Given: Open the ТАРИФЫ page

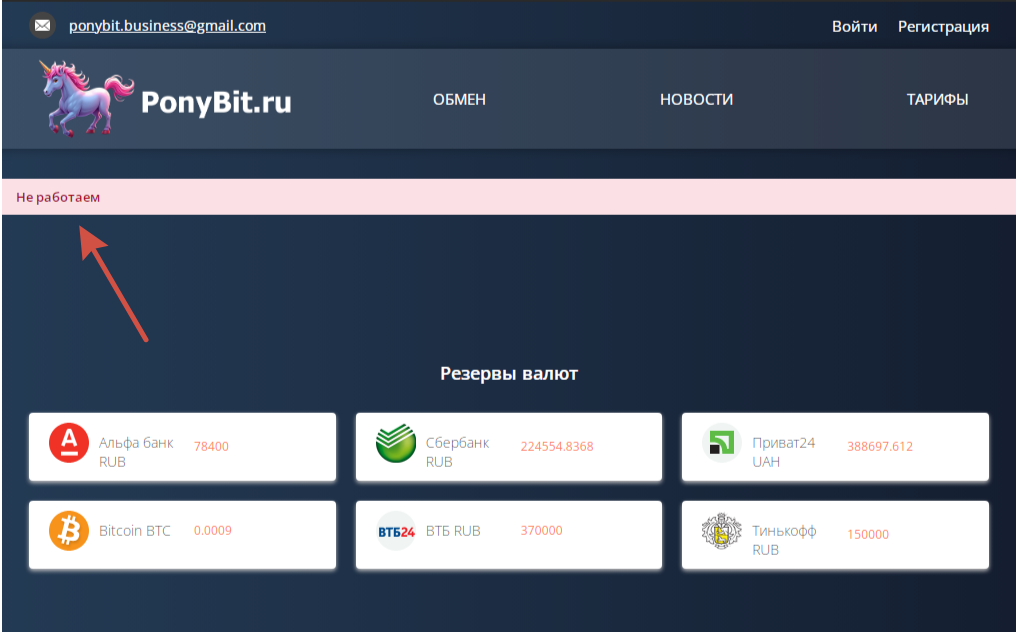Looking at the screenshot, I should [937, 99].
